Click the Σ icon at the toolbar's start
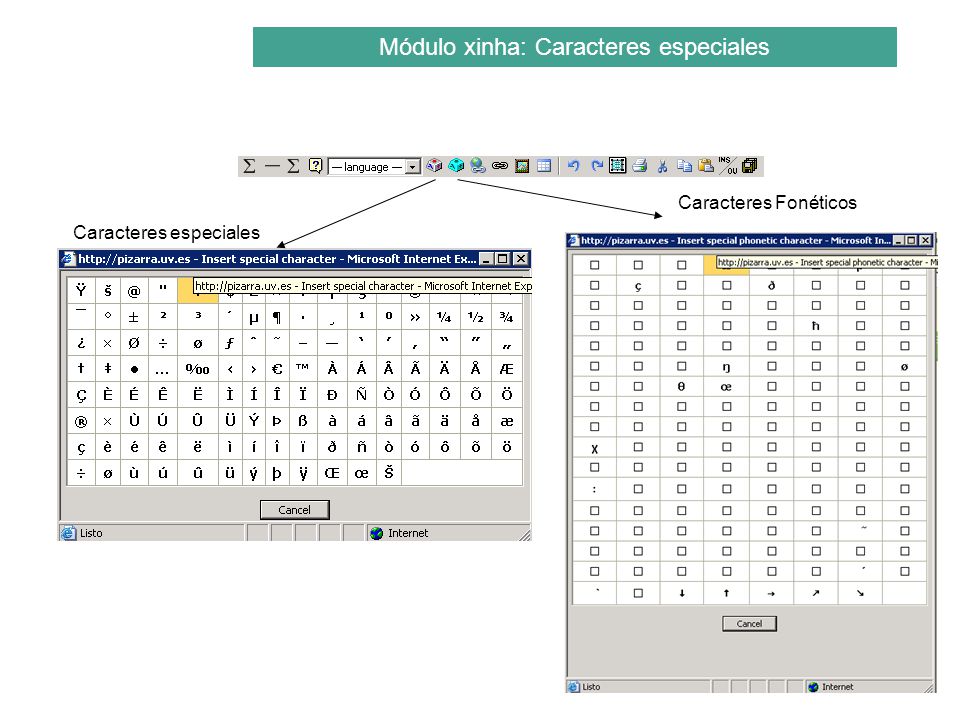 pyautogui.click(x=249, y=166)
